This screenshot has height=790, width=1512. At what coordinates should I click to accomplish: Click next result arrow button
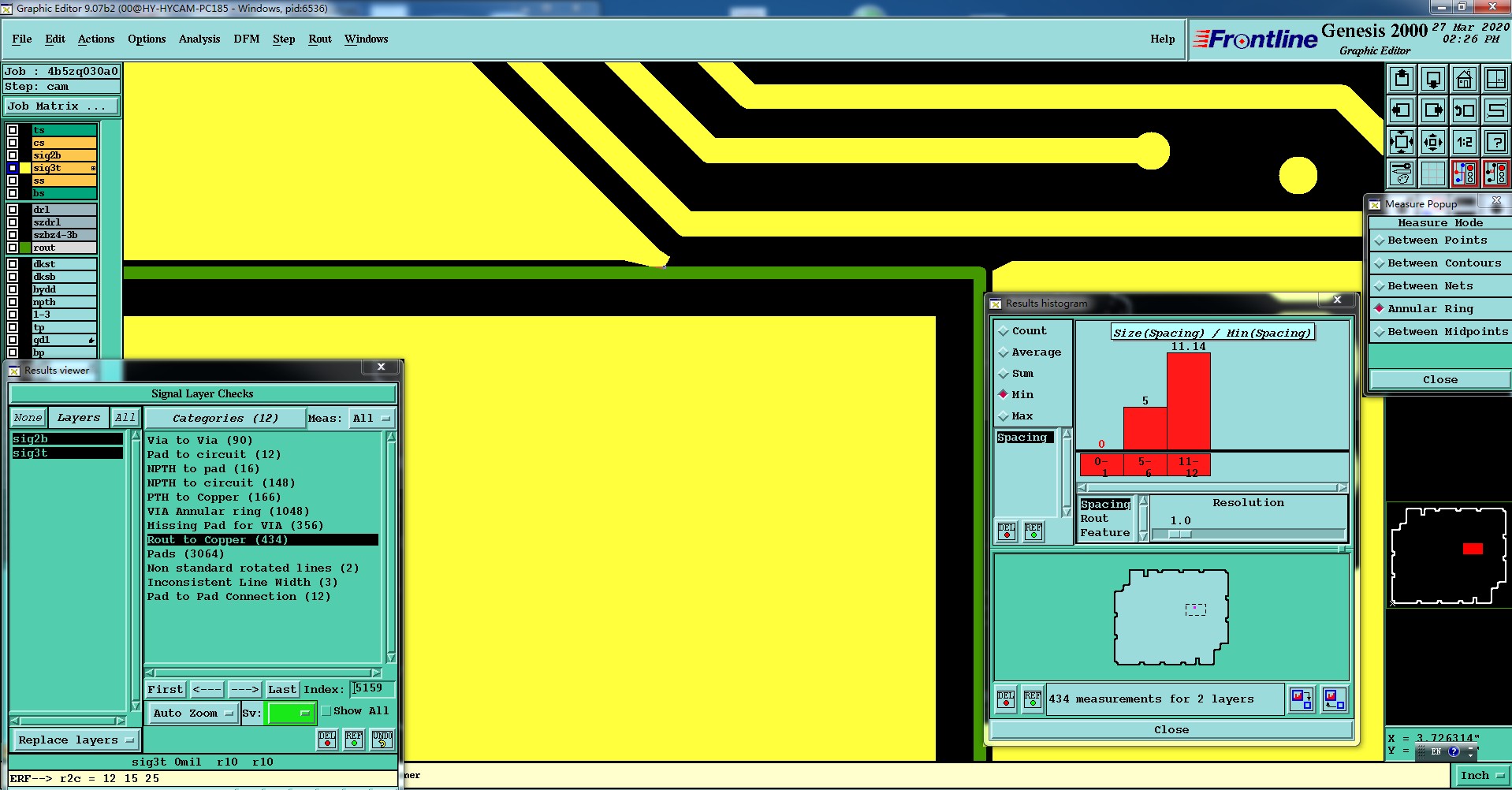[x=244, y=689]
